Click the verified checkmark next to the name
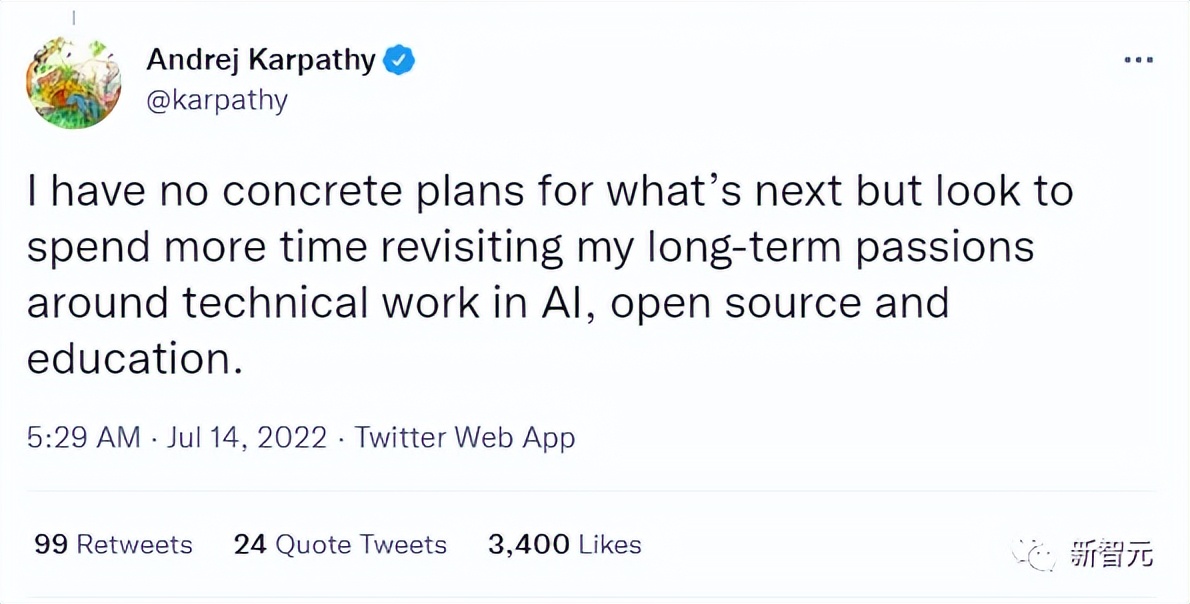 [398, 59]
